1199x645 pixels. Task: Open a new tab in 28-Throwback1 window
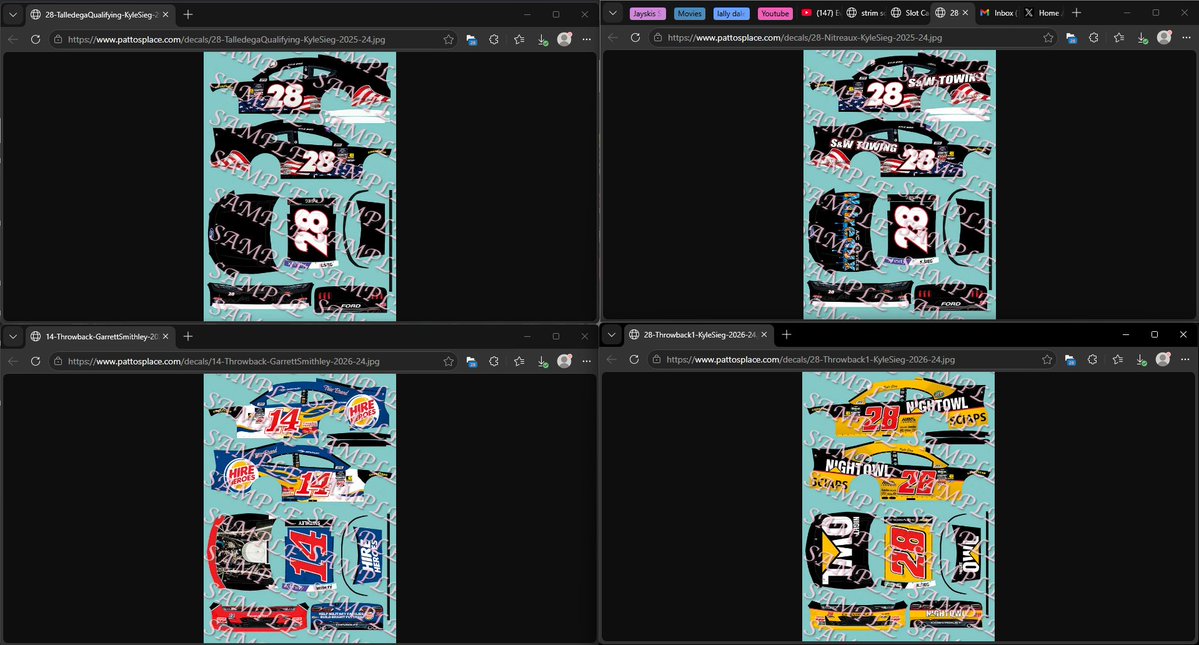[x=786, y=335]
